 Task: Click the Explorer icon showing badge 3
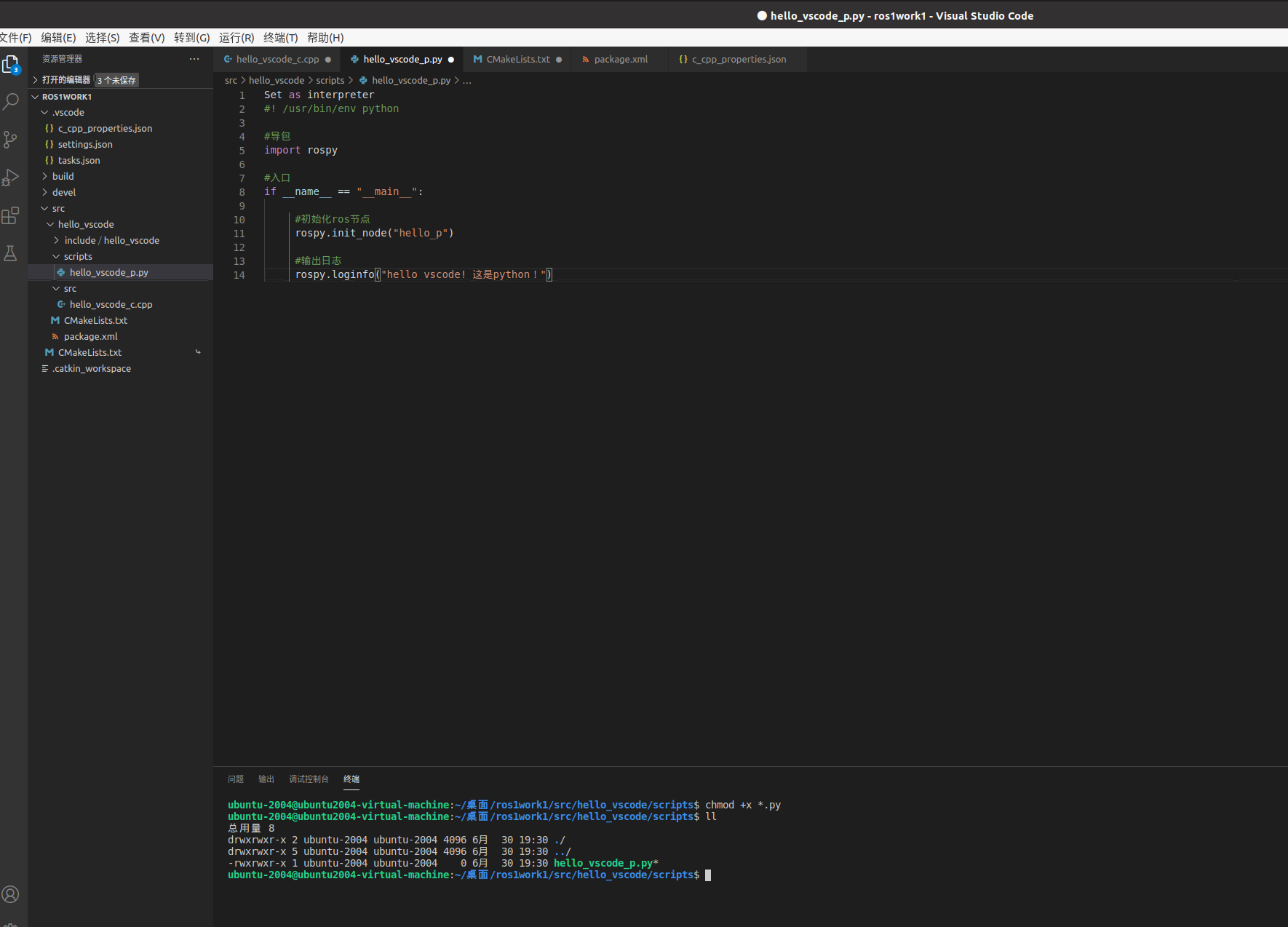(x=11, y=64)
